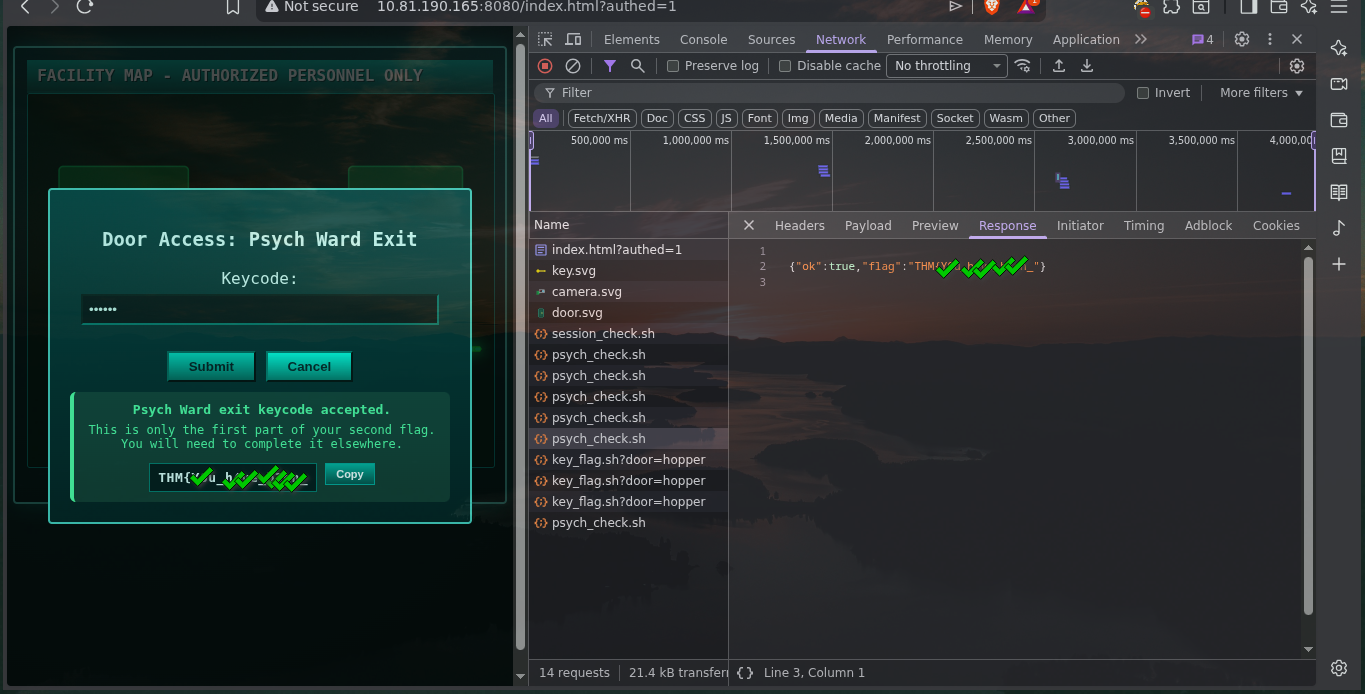Open the No throttling dropdown
1365x694 pixels.
click(947, 66)
